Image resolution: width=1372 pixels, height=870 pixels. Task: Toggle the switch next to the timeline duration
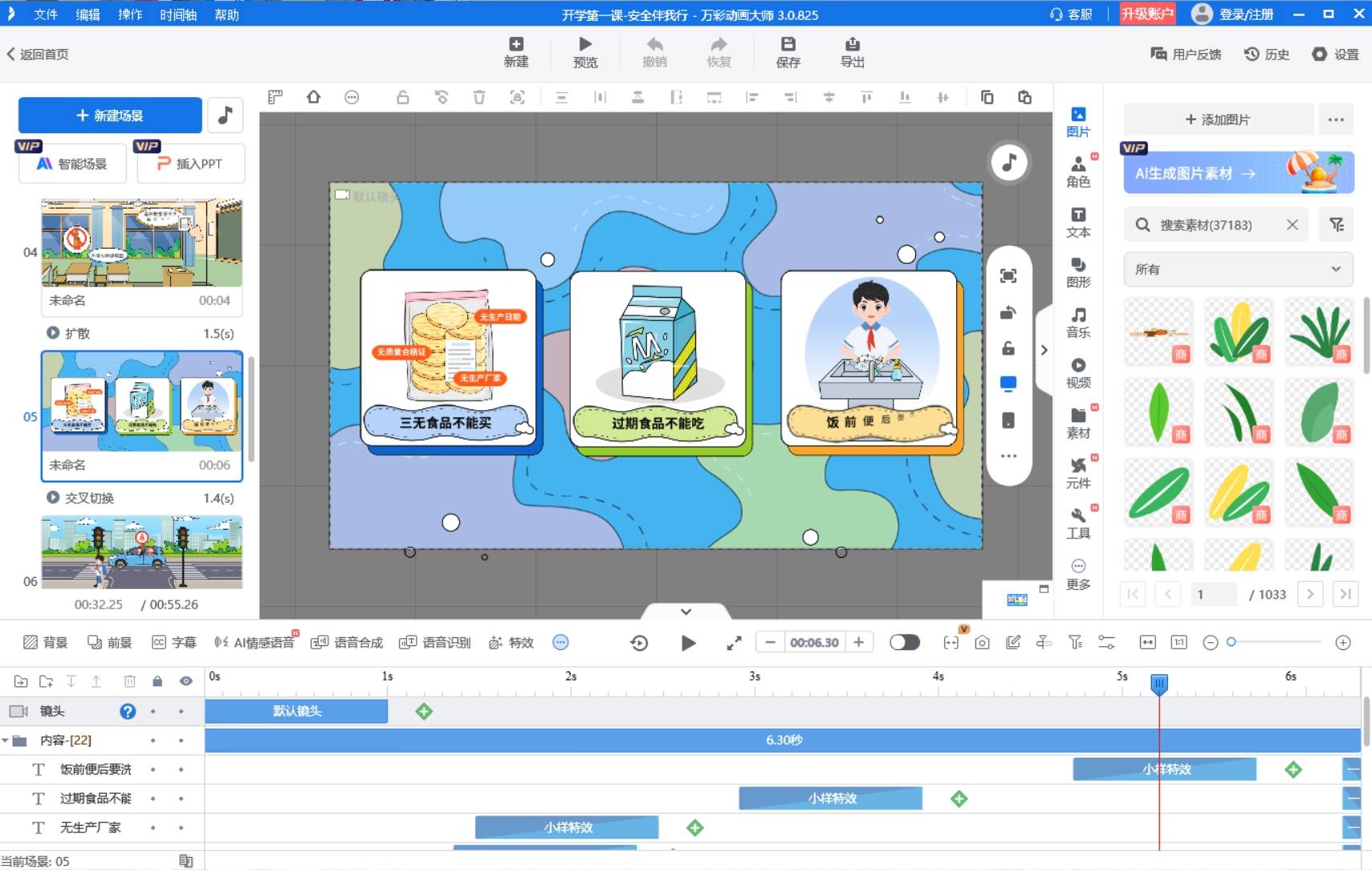[x=904, y=642]
